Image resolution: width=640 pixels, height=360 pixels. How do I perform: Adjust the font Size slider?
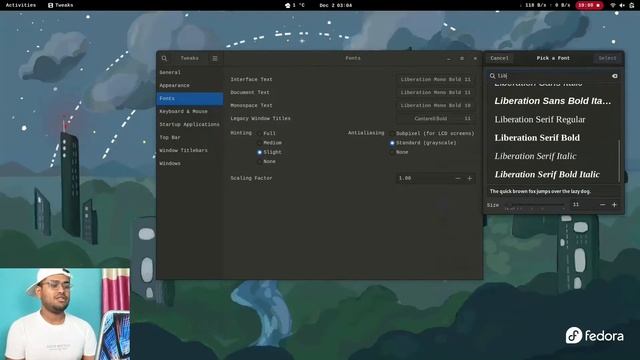tap(536, 205)
